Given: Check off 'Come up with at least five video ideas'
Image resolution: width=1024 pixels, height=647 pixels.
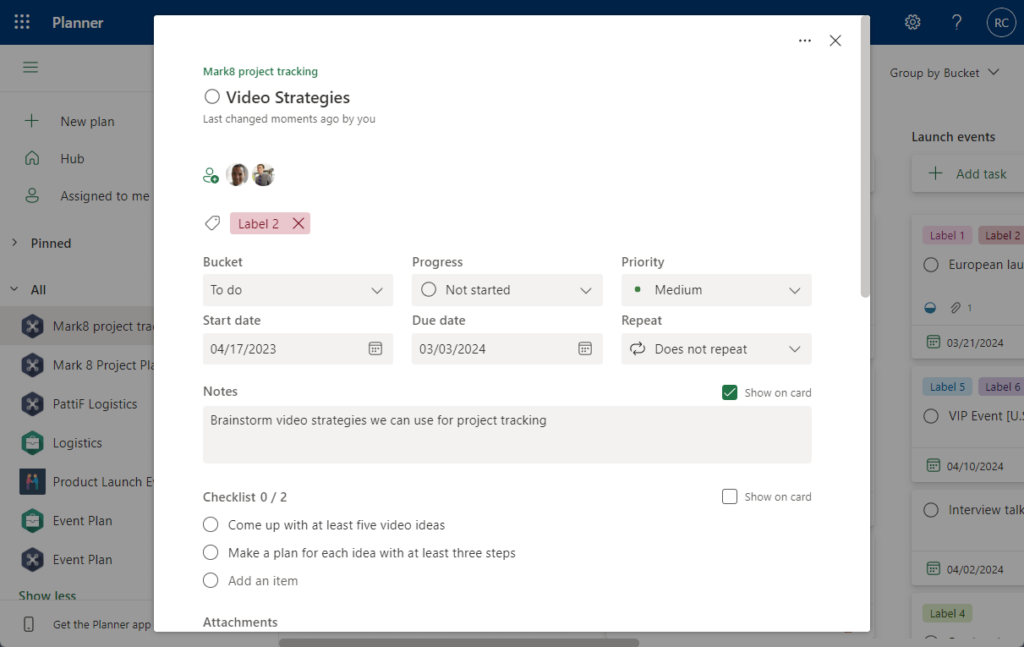Looking at the screenshot, I should point(210,525).
